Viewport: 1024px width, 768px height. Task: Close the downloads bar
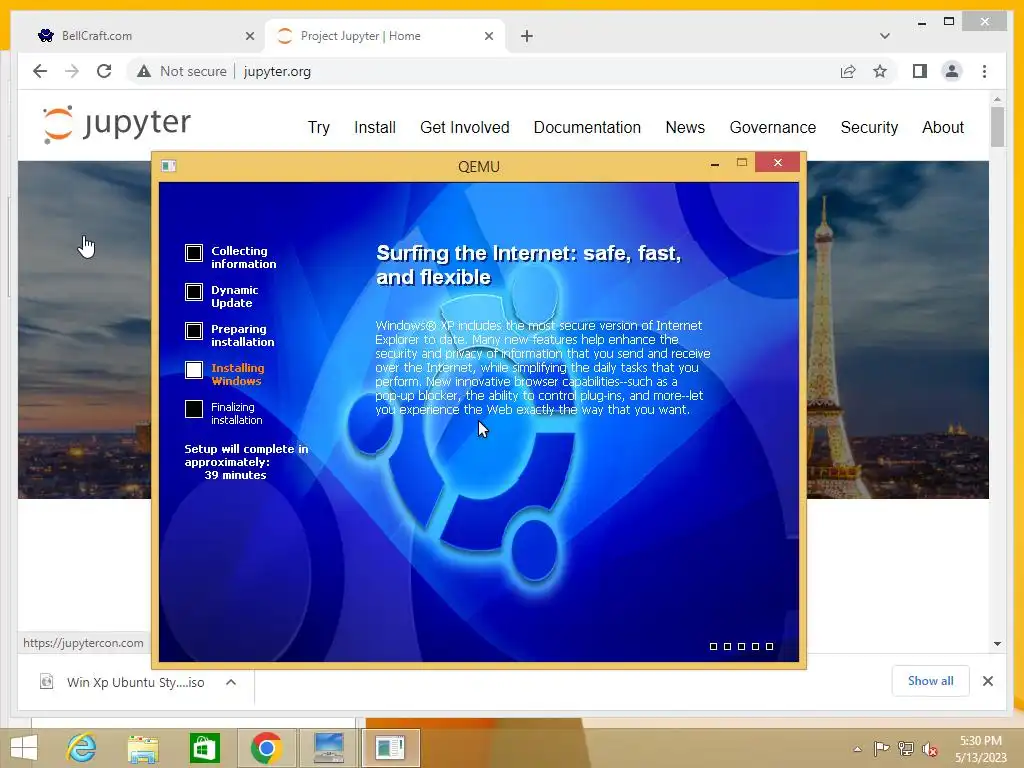tap(987, 681)
